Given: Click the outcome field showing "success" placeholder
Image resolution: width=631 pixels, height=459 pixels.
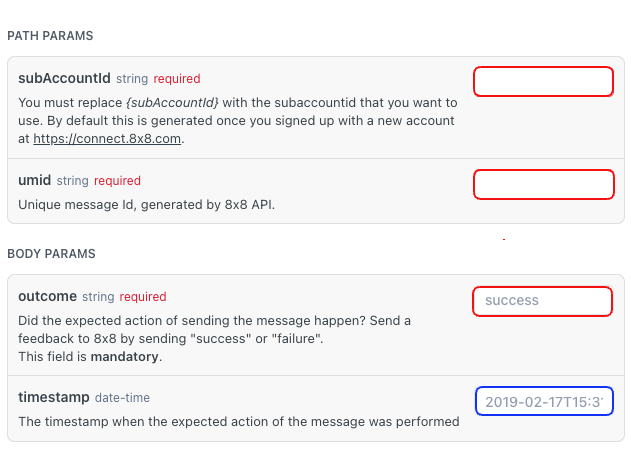Looking at the screenshot, I should click(x=543, y=301).
